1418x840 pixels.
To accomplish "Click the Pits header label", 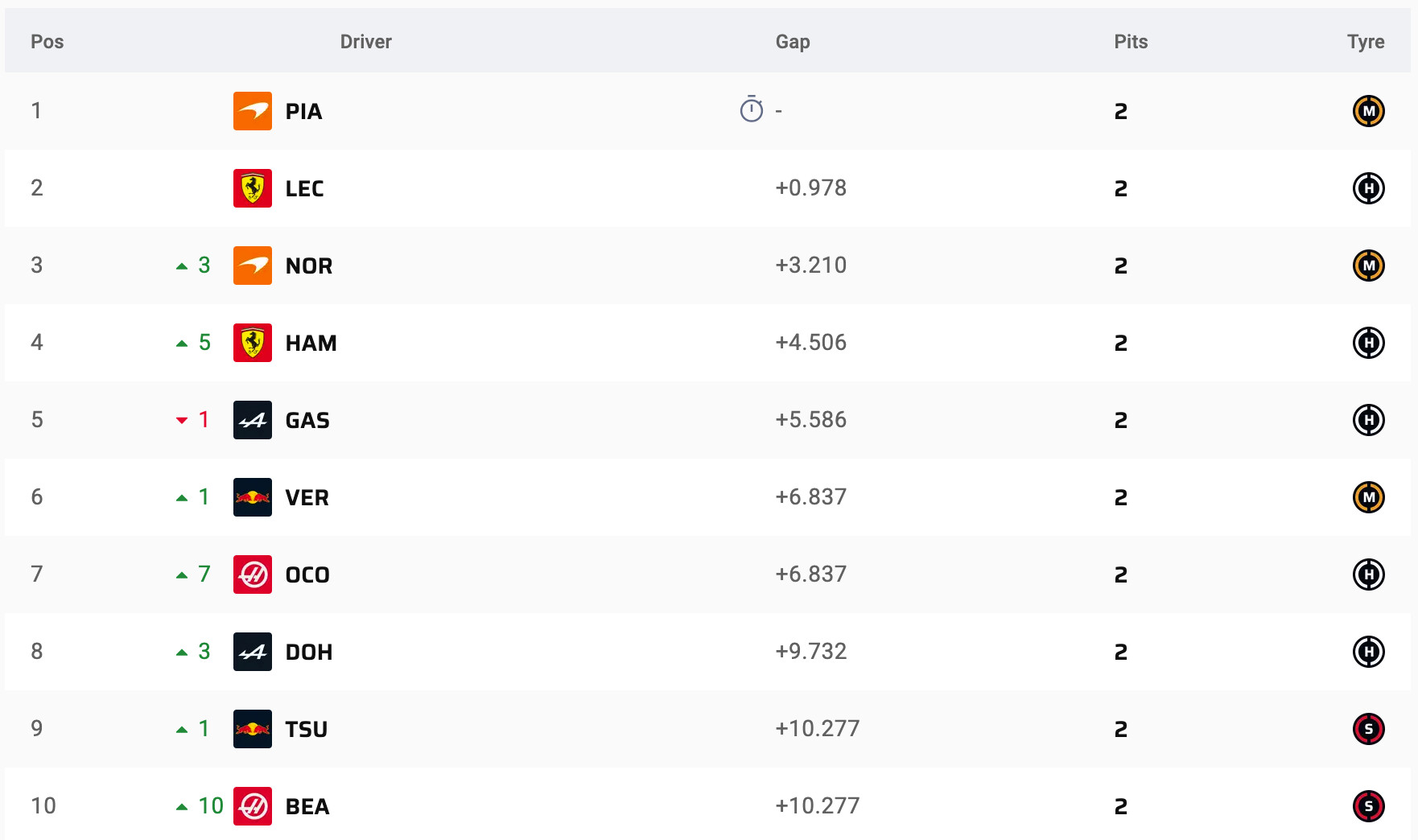I will (x=1131, y=42).
